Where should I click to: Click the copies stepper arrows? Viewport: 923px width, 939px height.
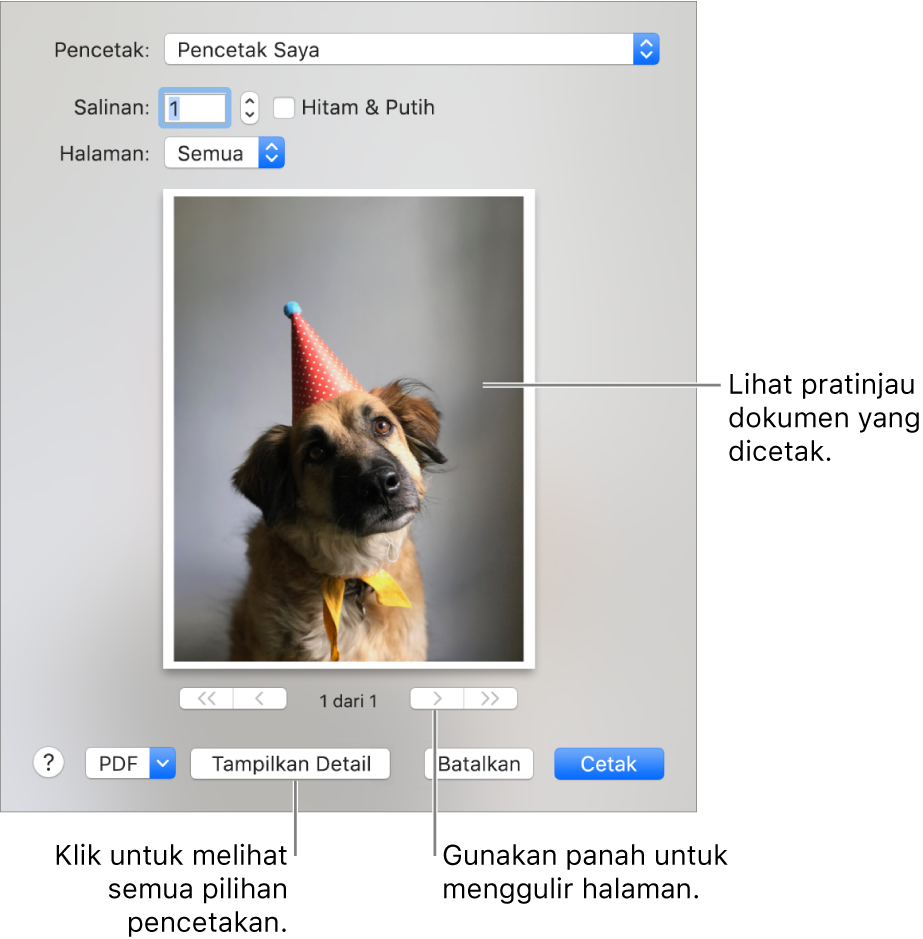tap(250, 108)
